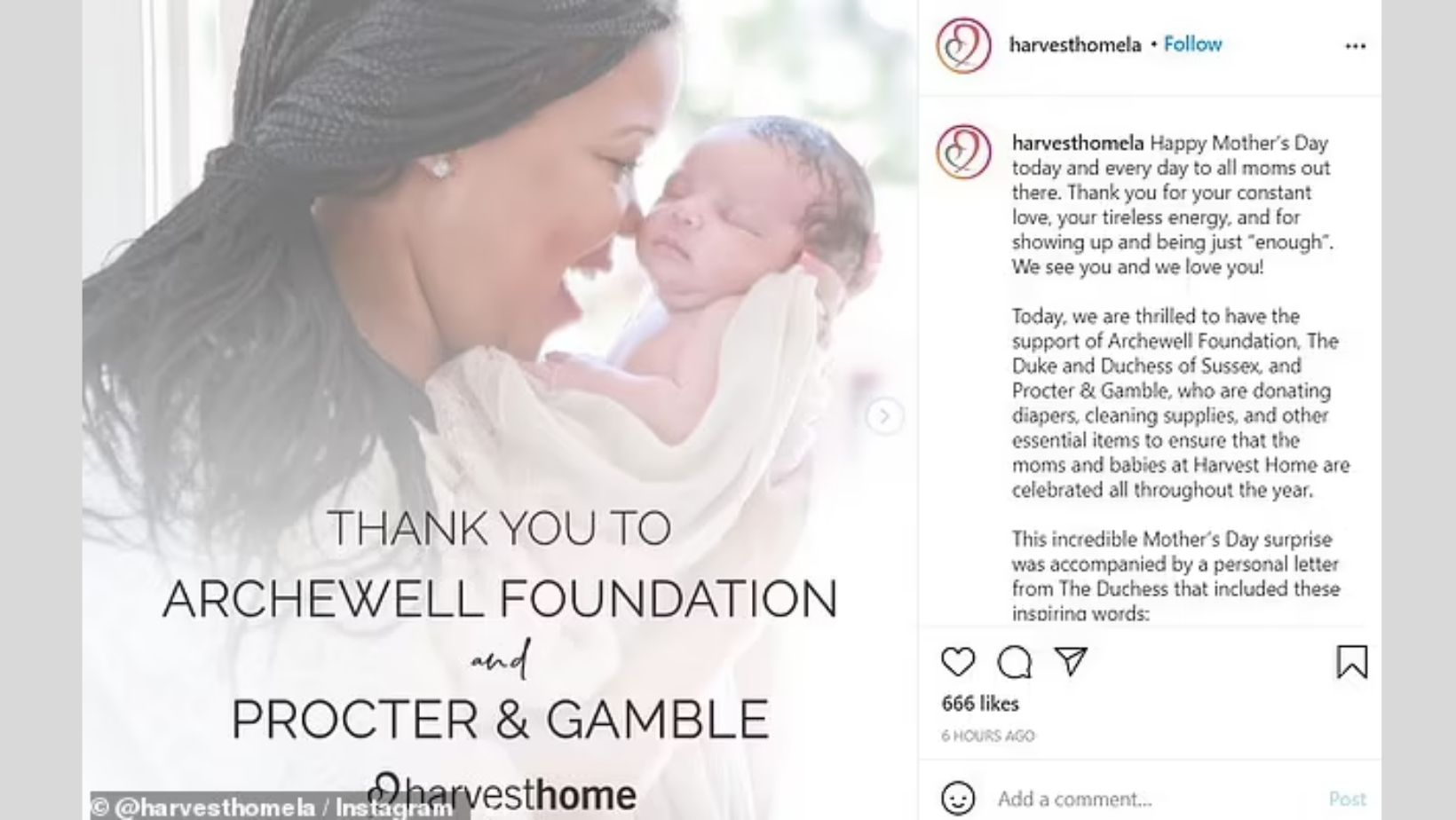
Task: Open the harvesthomela profile avatar in the header
Action: (x=964, y=45)
